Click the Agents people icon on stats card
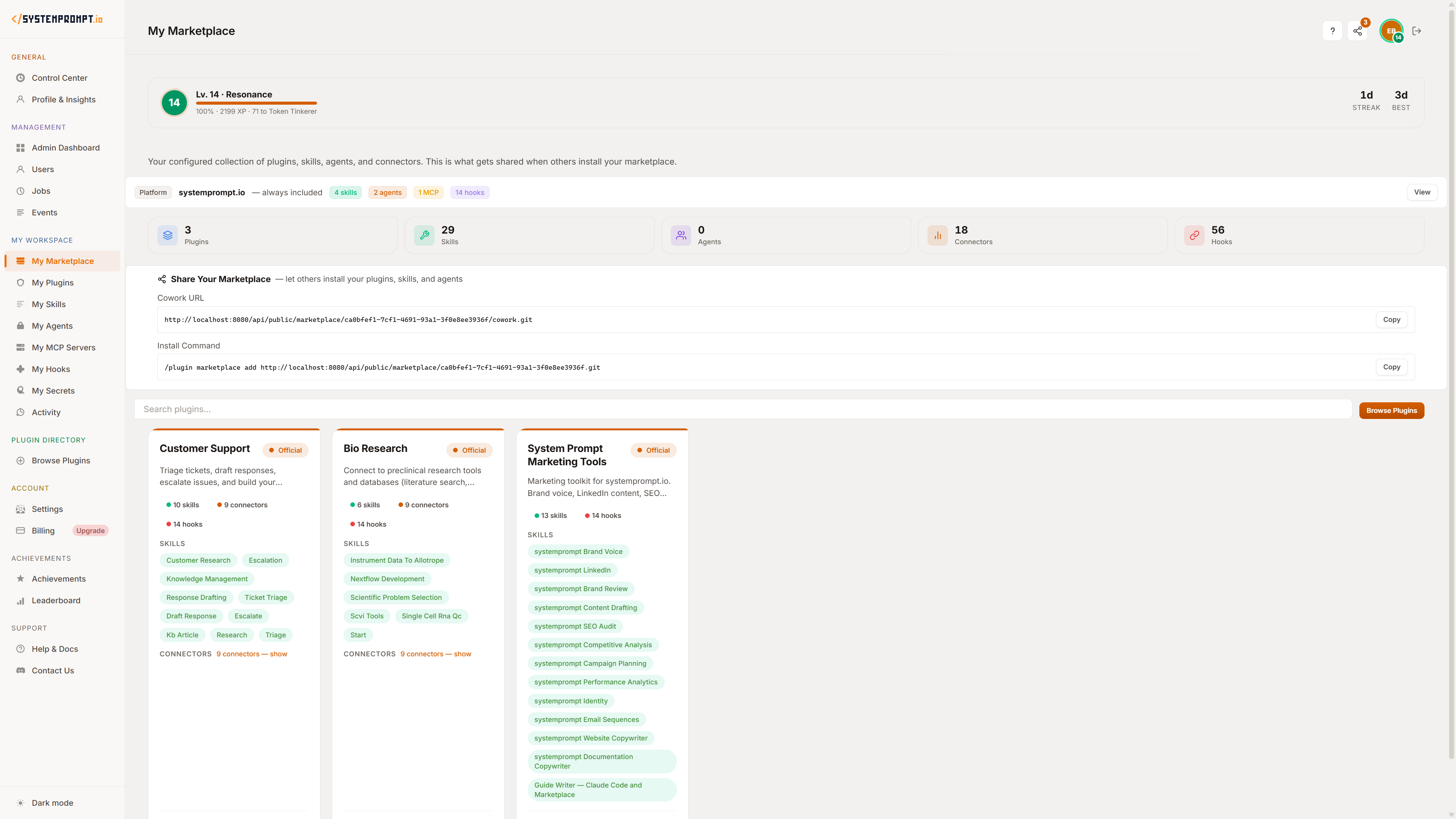The width and height of the screenshot is (1456, 819). pyautogui.click(x=681, y=235)
